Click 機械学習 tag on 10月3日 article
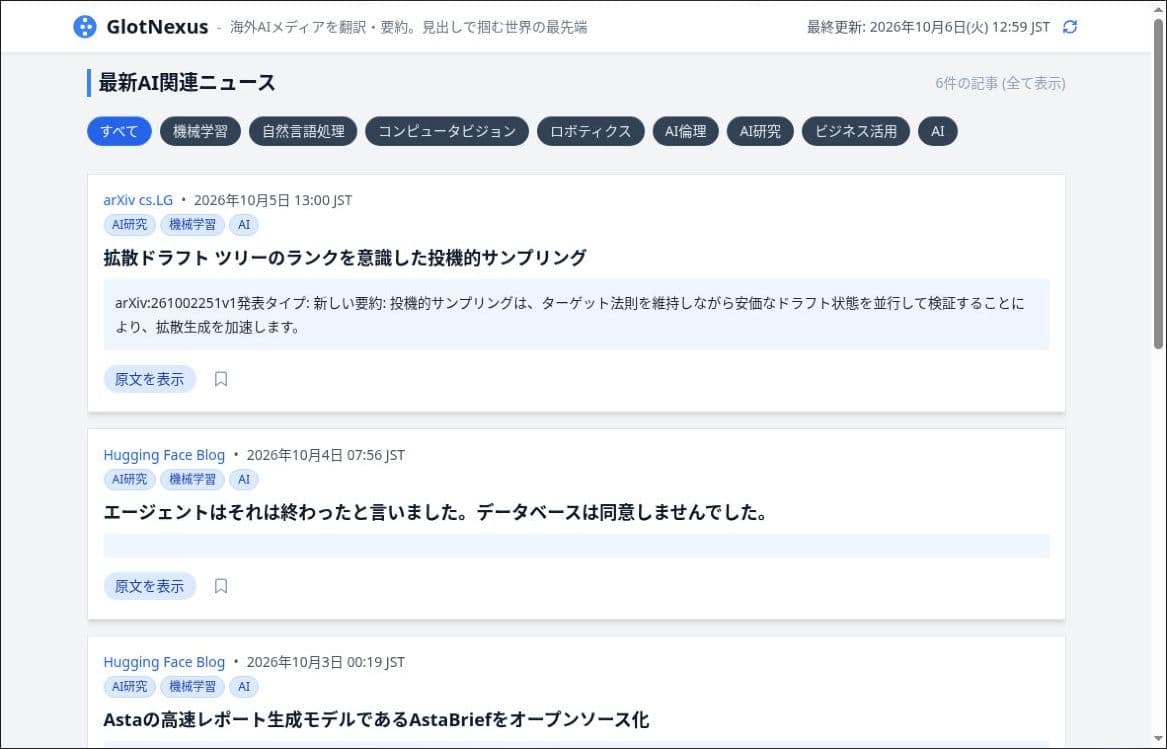 coord(192,686)
